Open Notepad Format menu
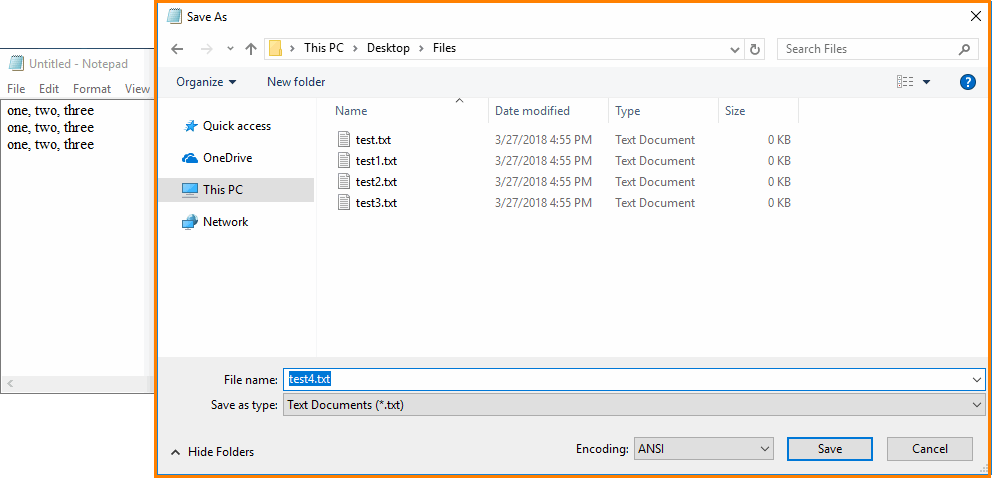 tap(92, 89)
